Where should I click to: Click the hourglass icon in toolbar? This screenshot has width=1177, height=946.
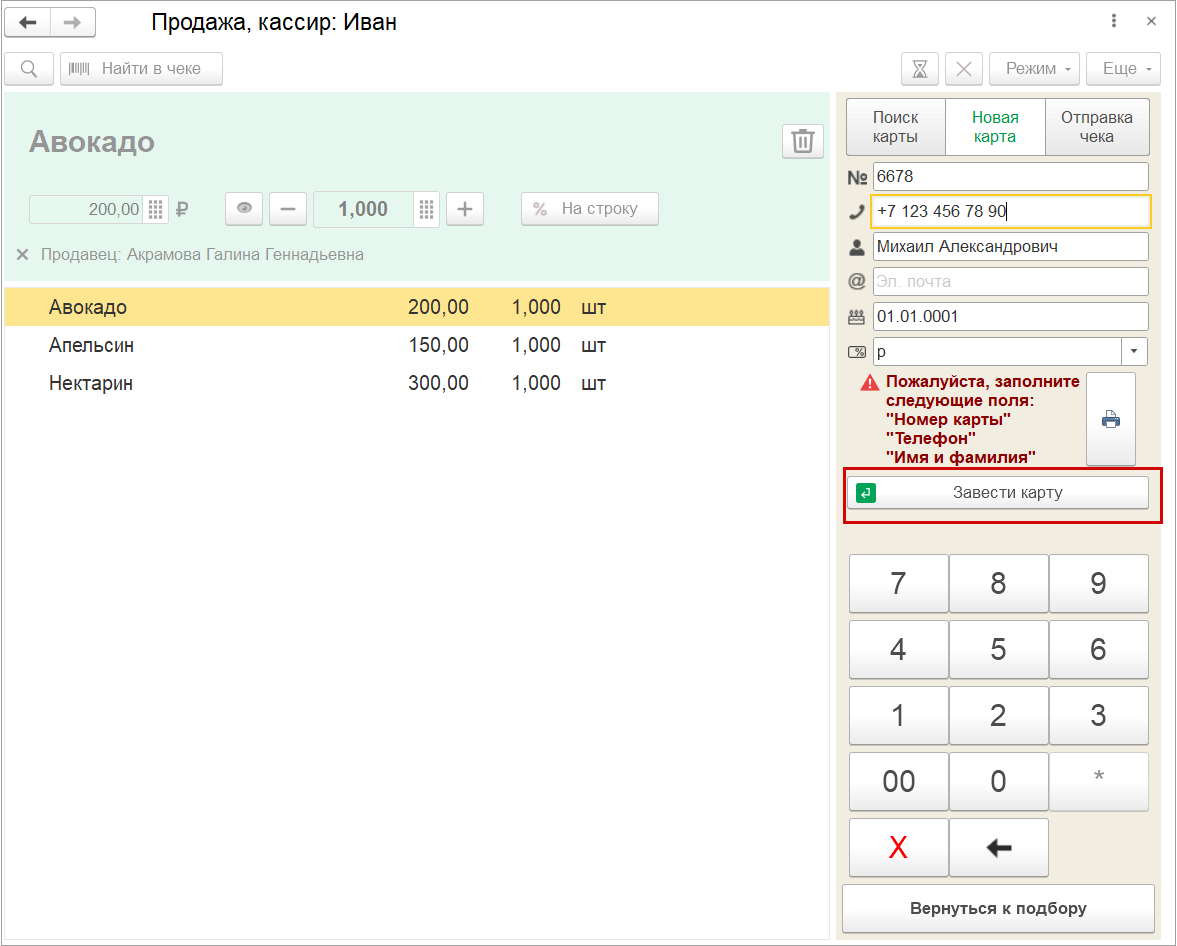920,69
